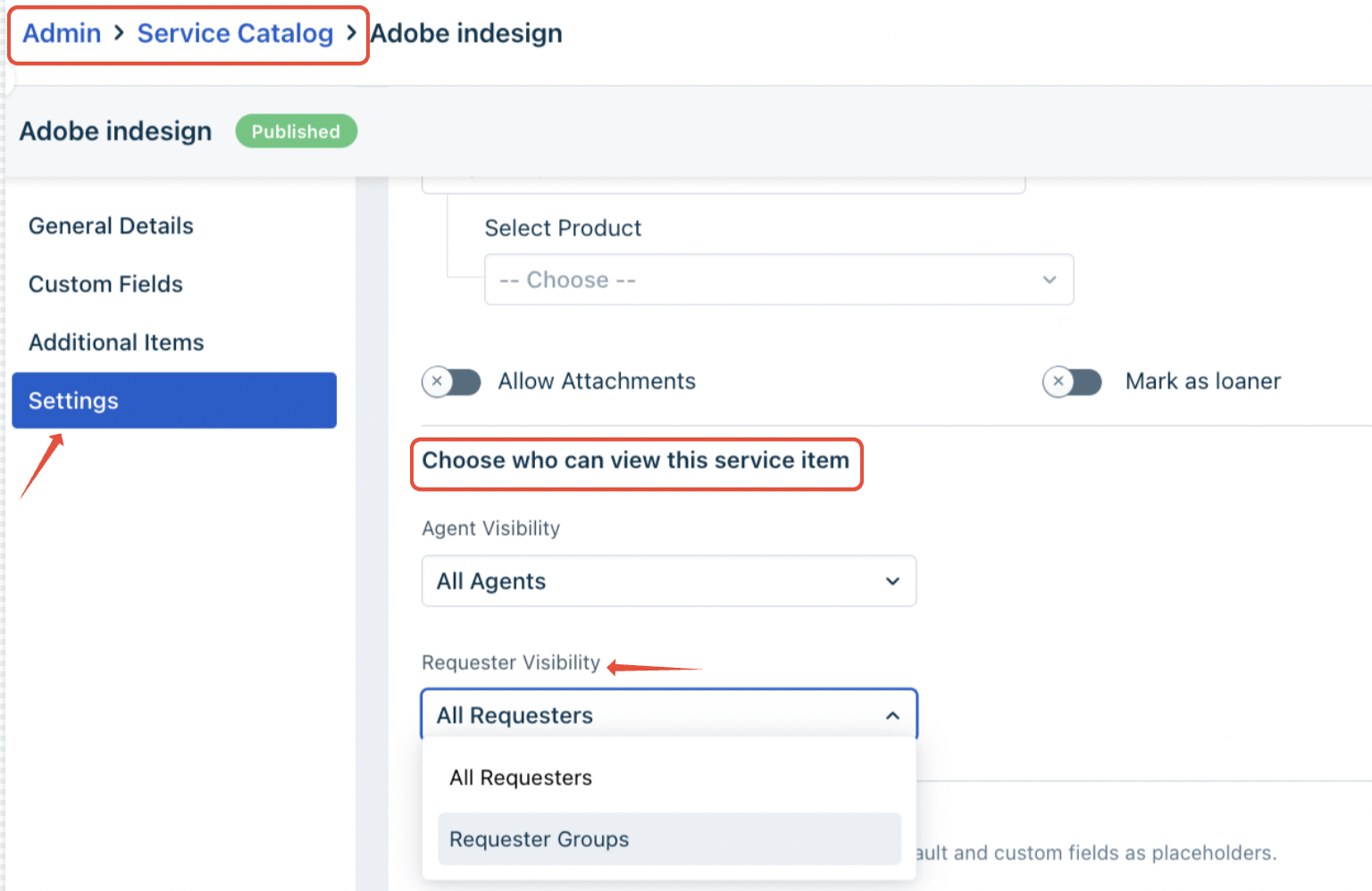Open the Select Product dropdown

[x=779, y=279]
